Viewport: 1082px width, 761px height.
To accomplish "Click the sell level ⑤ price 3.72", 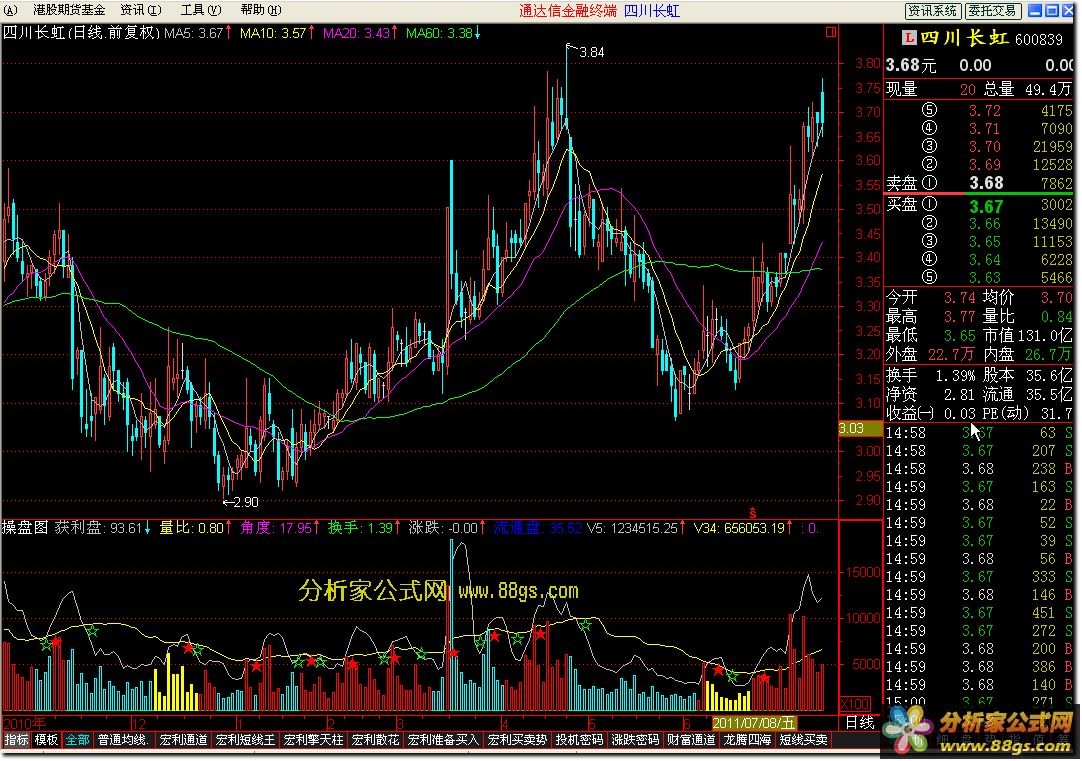I will 984,110.
